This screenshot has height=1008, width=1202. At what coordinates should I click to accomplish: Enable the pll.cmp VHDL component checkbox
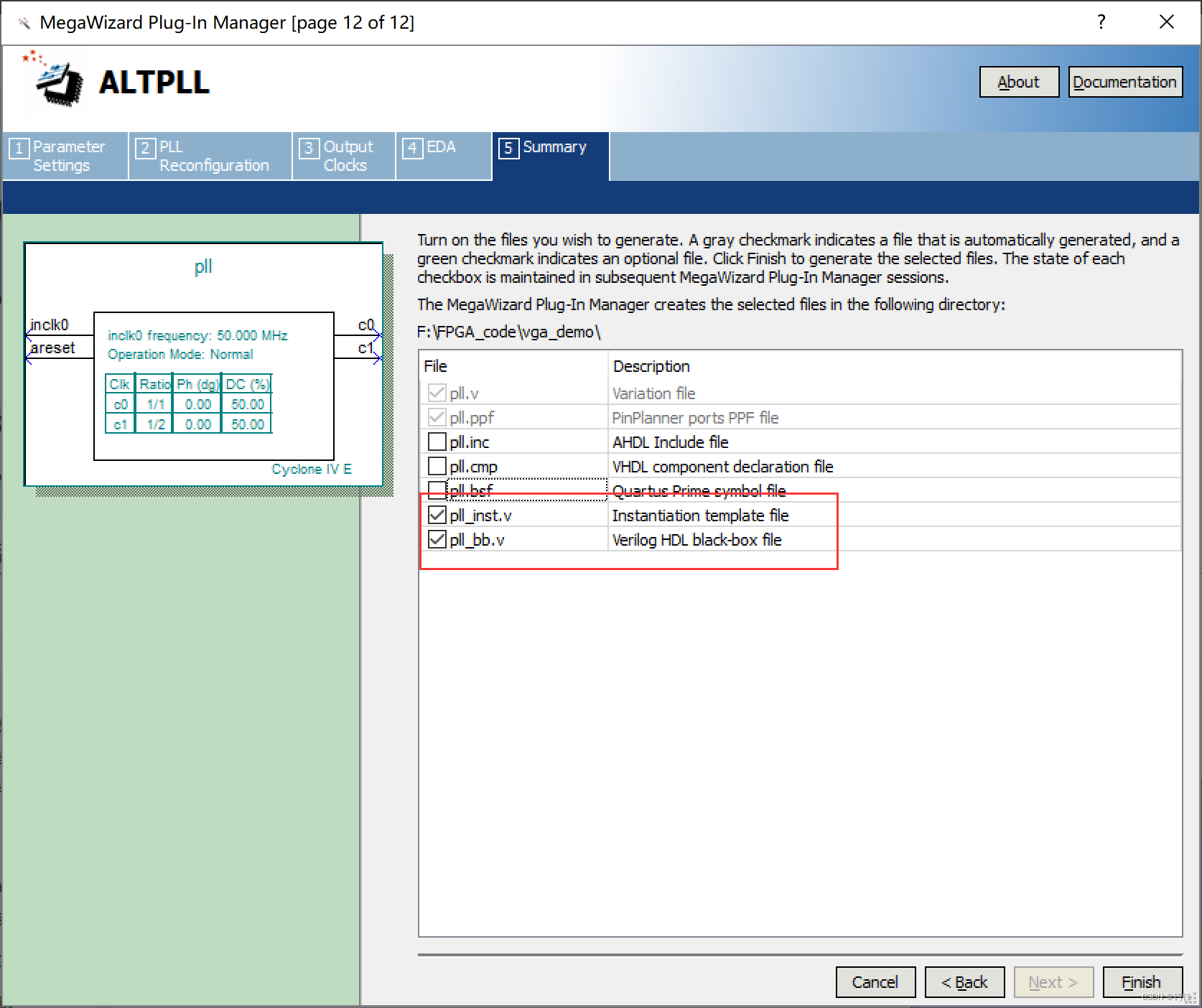[x=437, y=466]
